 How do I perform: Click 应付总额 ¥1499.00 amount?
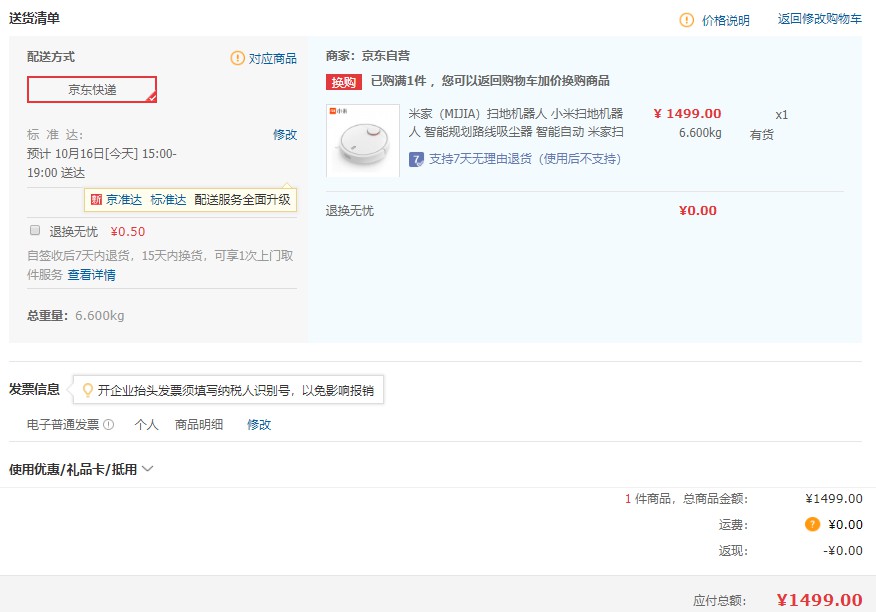[x=820, y=600]
